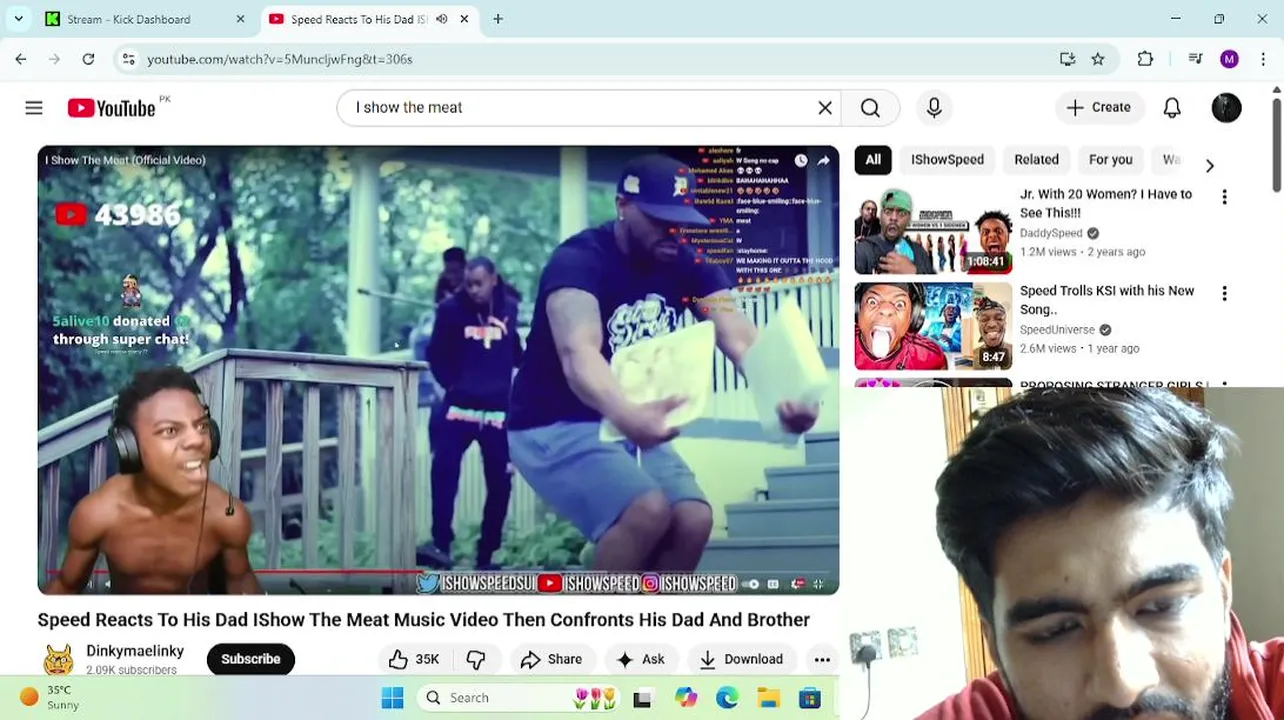The width and height of the screenshot is (1284, 720).
Task: Click Watch later clock icon in player
Action: tap(801, 160)
